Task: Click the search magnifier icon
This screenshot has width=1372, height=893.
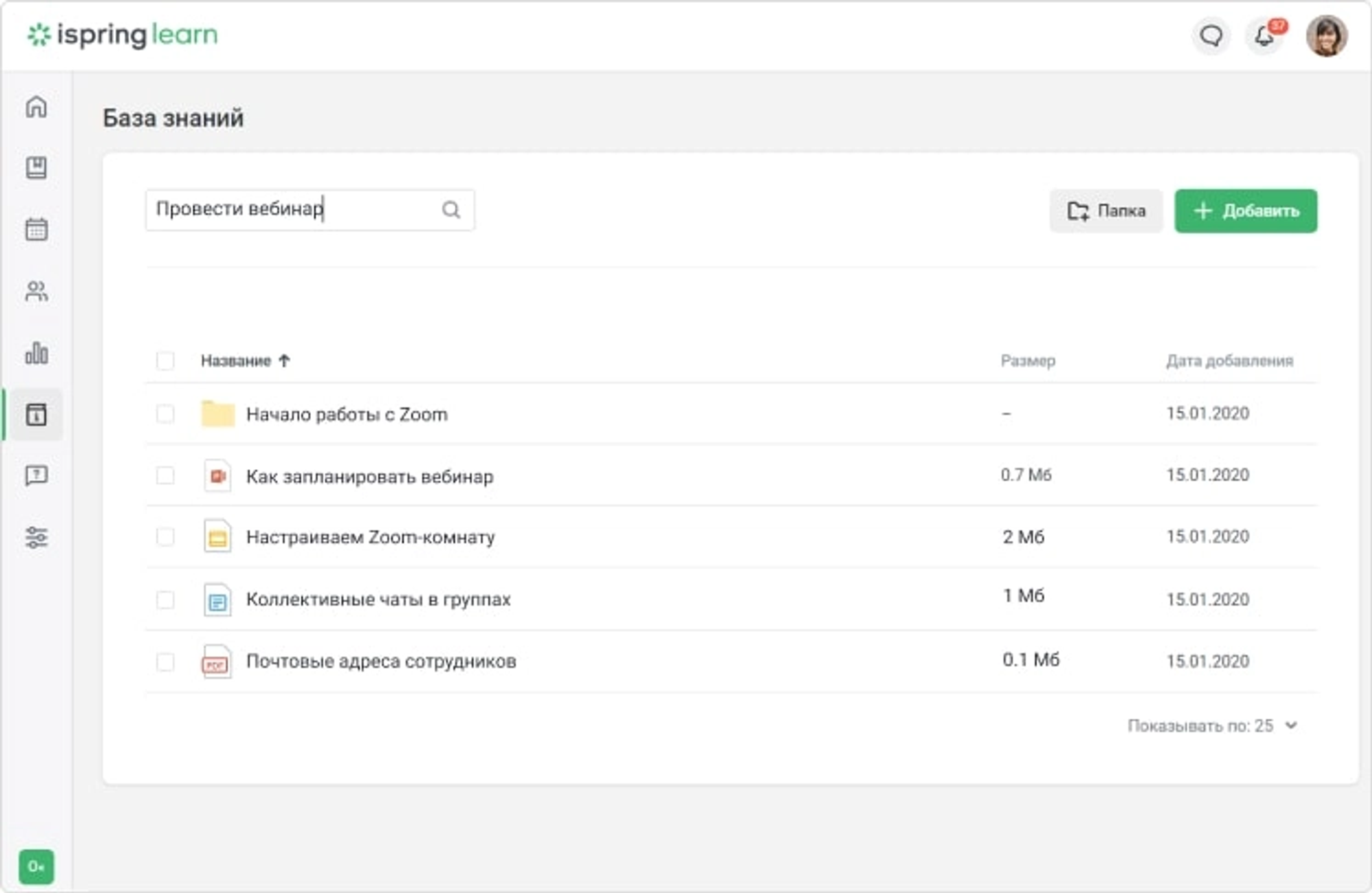Action: pos(451,210)
